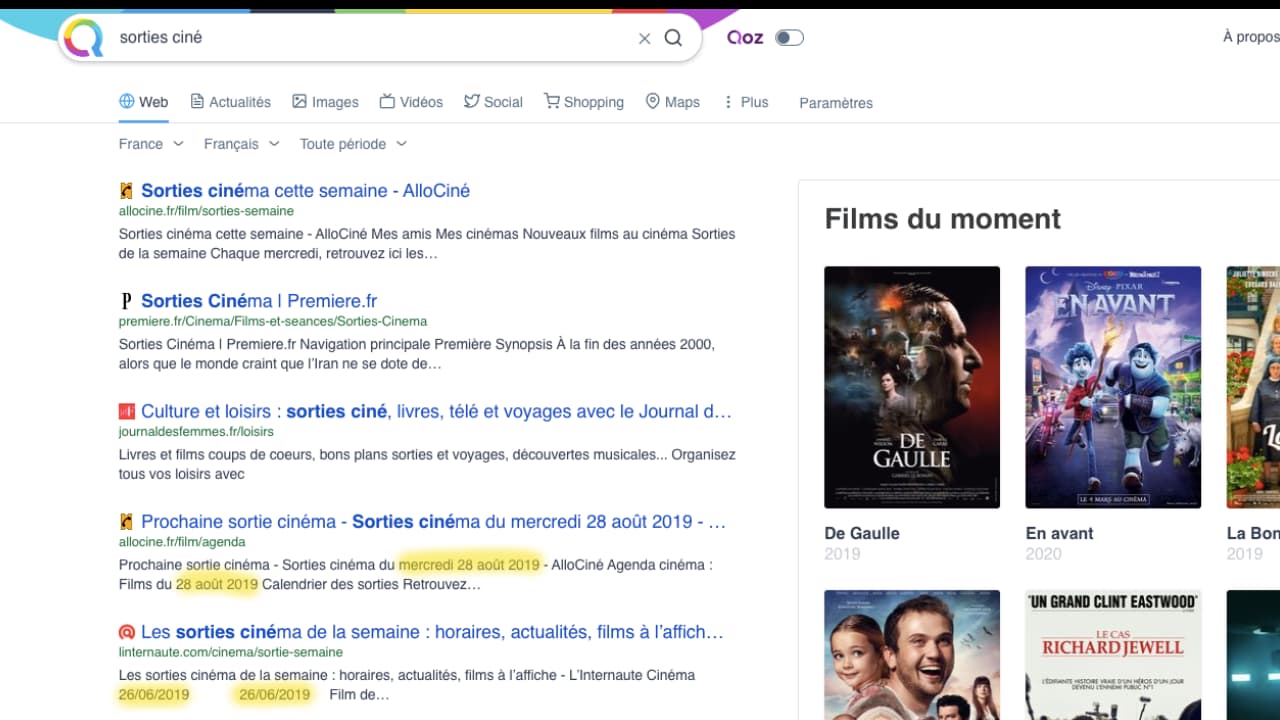
Task: Click the allocine.fr/film/sorties-semaine URL
Action: click(x=206, y=211)
